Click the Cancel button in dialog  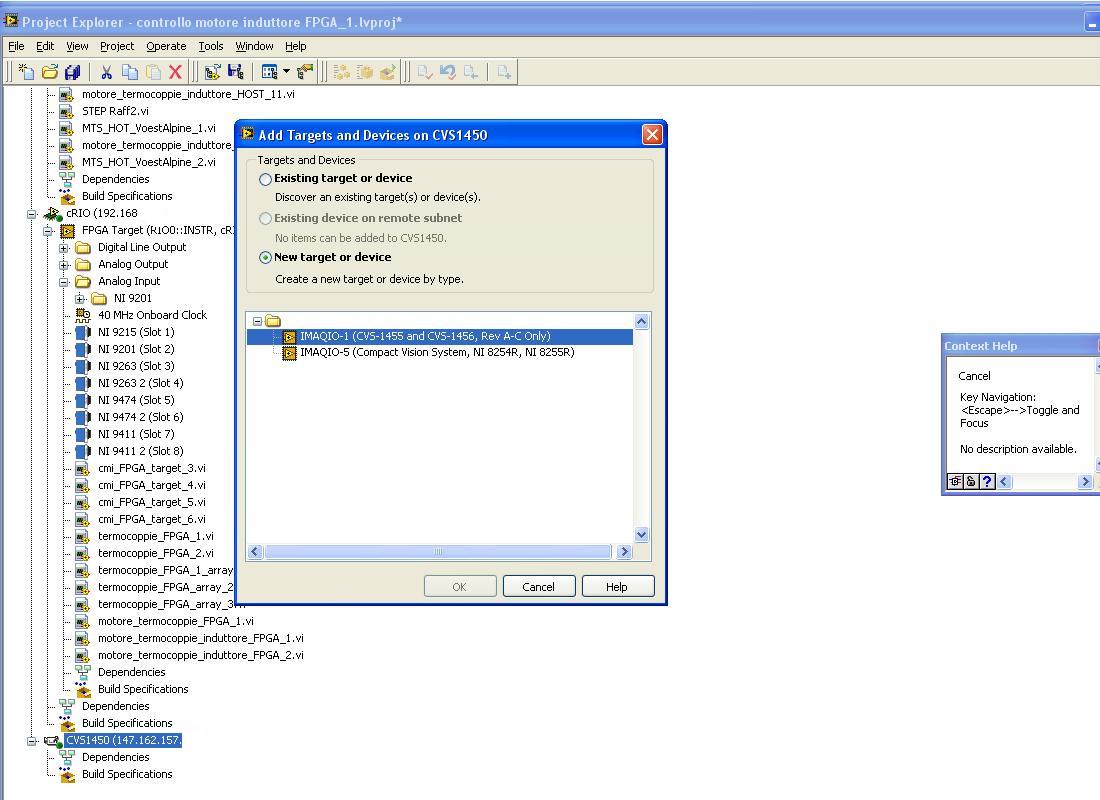[x=539, y=587]
